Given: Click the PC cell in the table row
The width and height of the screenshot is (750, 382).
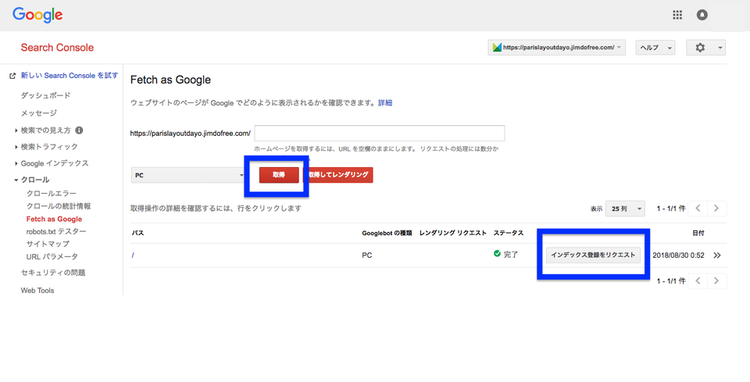Looking at the screenshot, I should pyautogui.click(x=367, y=255).
